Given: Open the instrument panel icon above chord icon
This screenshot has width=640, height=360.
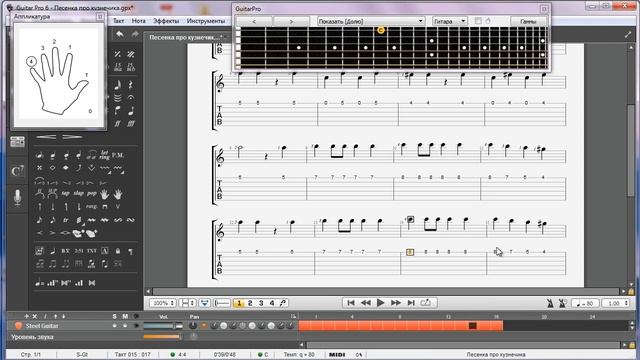Looking at the screenshot, I should pyautogui.click(x=17, y=142).
